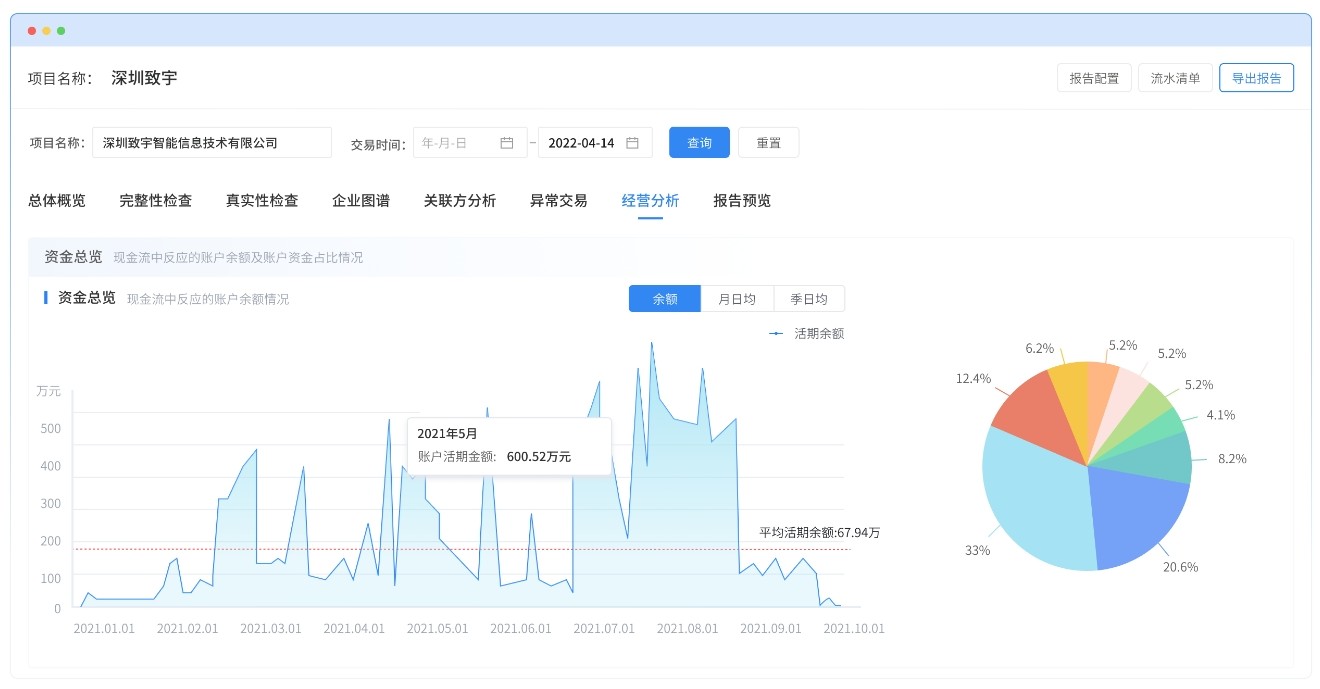The image size is (1320, 689).
Task: Click the 20.6% pie label
Action: pyautogui.click(x=1180, y=567)
